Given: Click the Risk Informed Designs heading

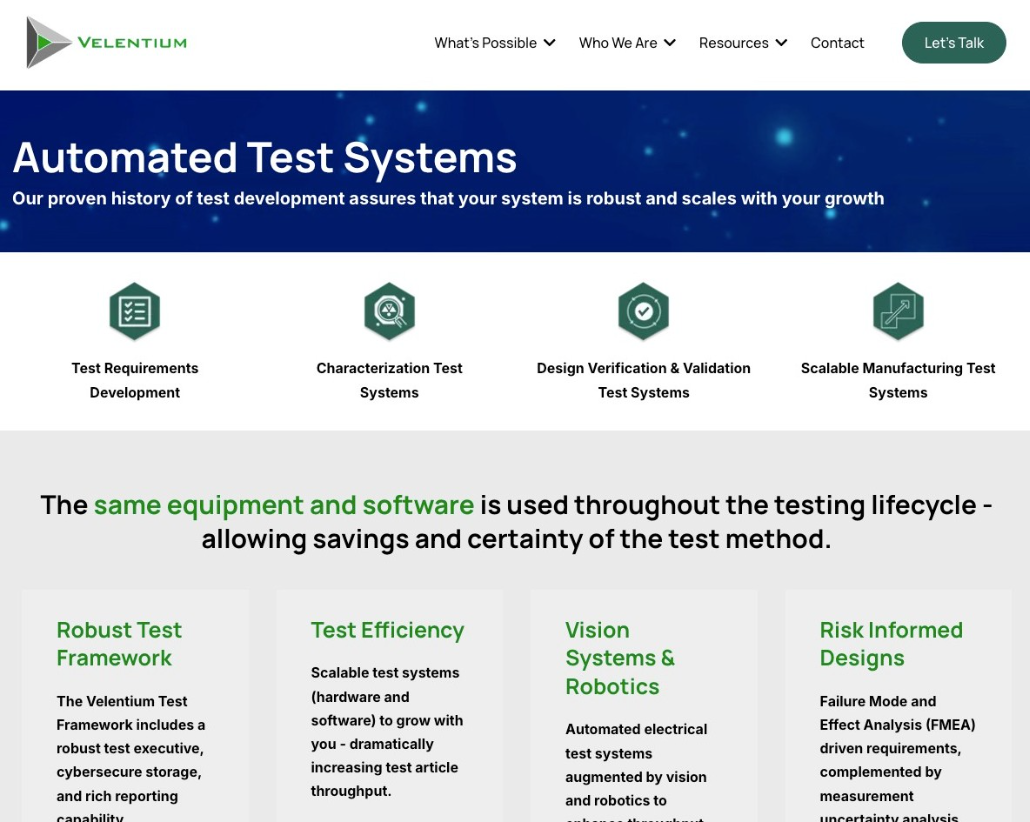Looking at the screenshot, I should 890,644.
